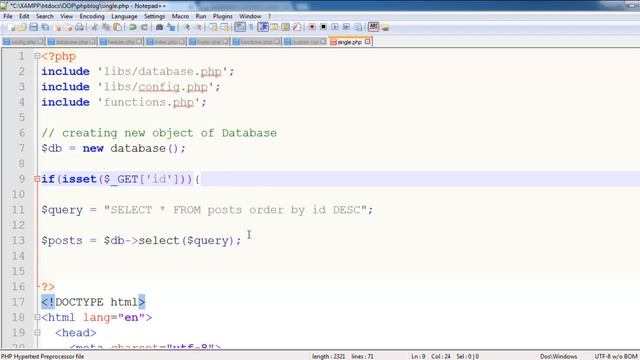Click the Zoom Out toolbar icon
The height and width of the screenshot is (360, 640).
click(198, 27)
